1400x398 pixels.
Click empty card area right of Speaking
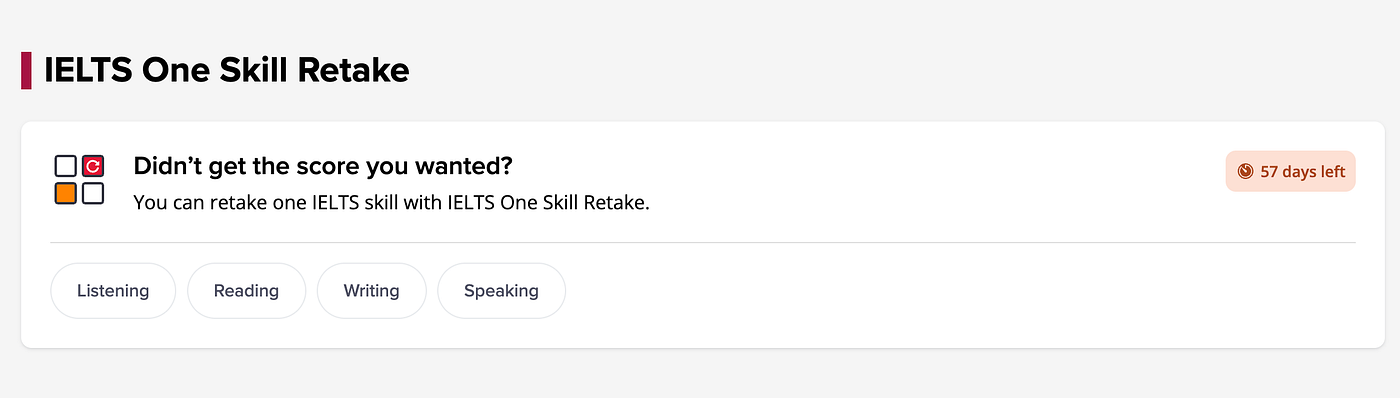tap(960, 291)
